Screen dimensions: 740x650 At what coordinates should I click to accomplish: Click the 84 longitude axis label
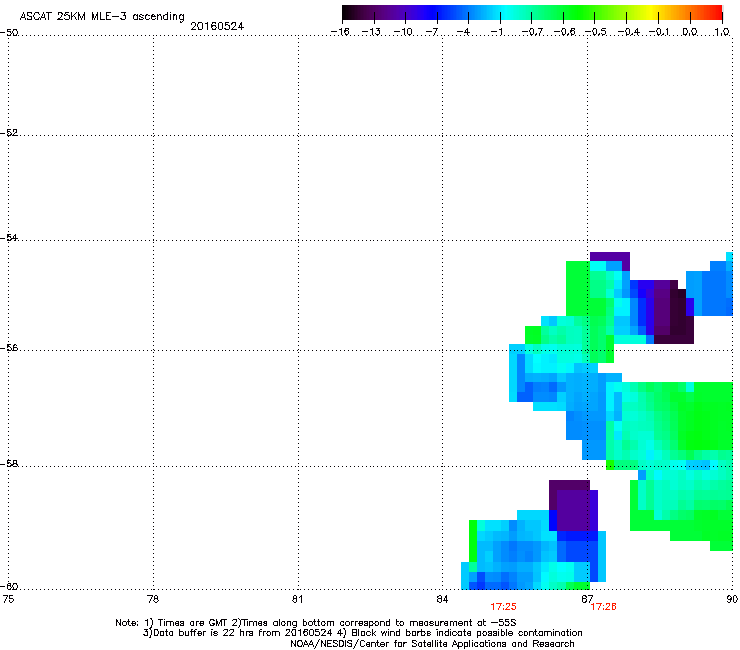442,599
